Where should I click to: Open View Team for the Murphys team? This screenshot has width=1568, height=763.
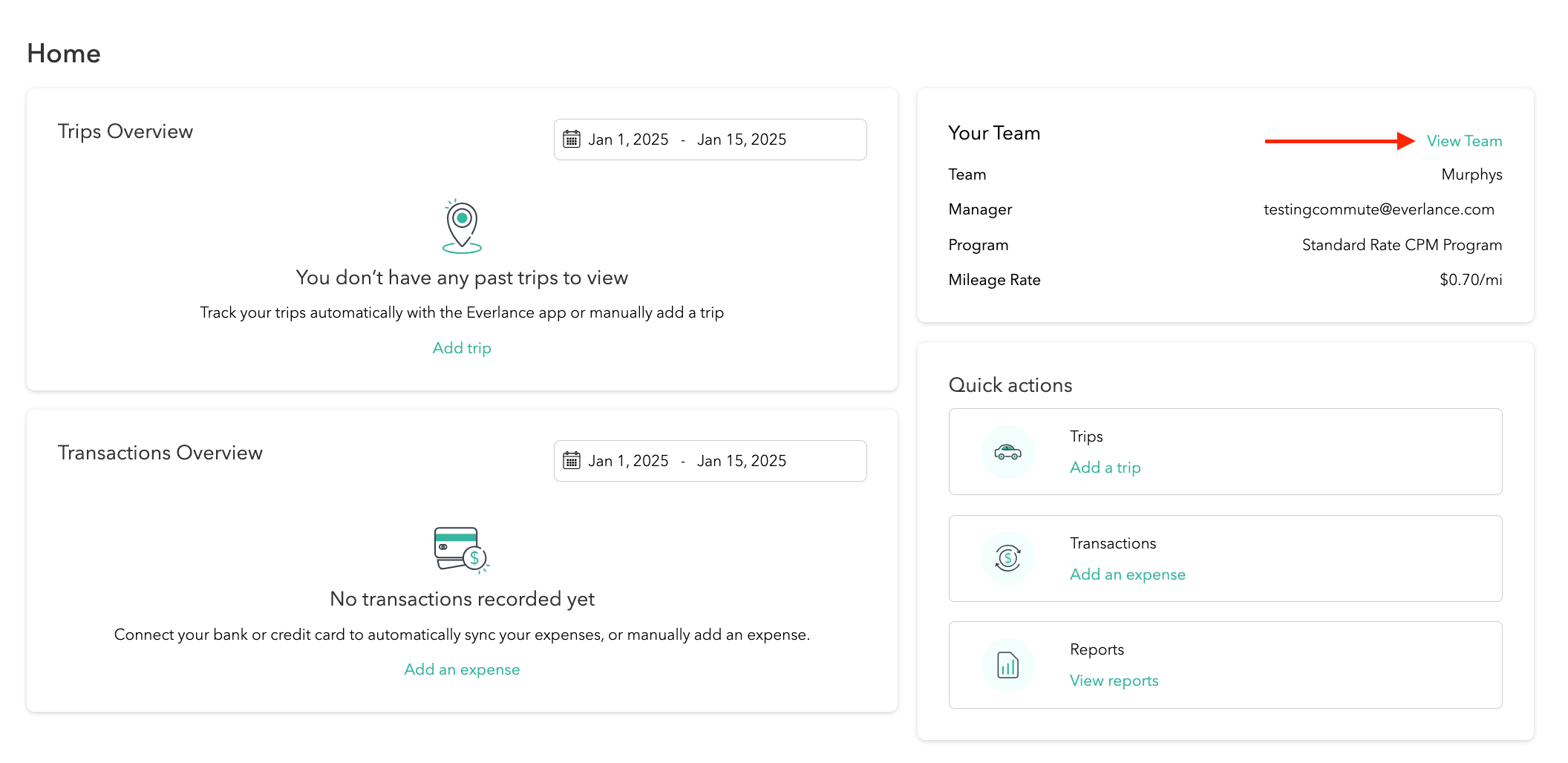tap(1464, 140)
